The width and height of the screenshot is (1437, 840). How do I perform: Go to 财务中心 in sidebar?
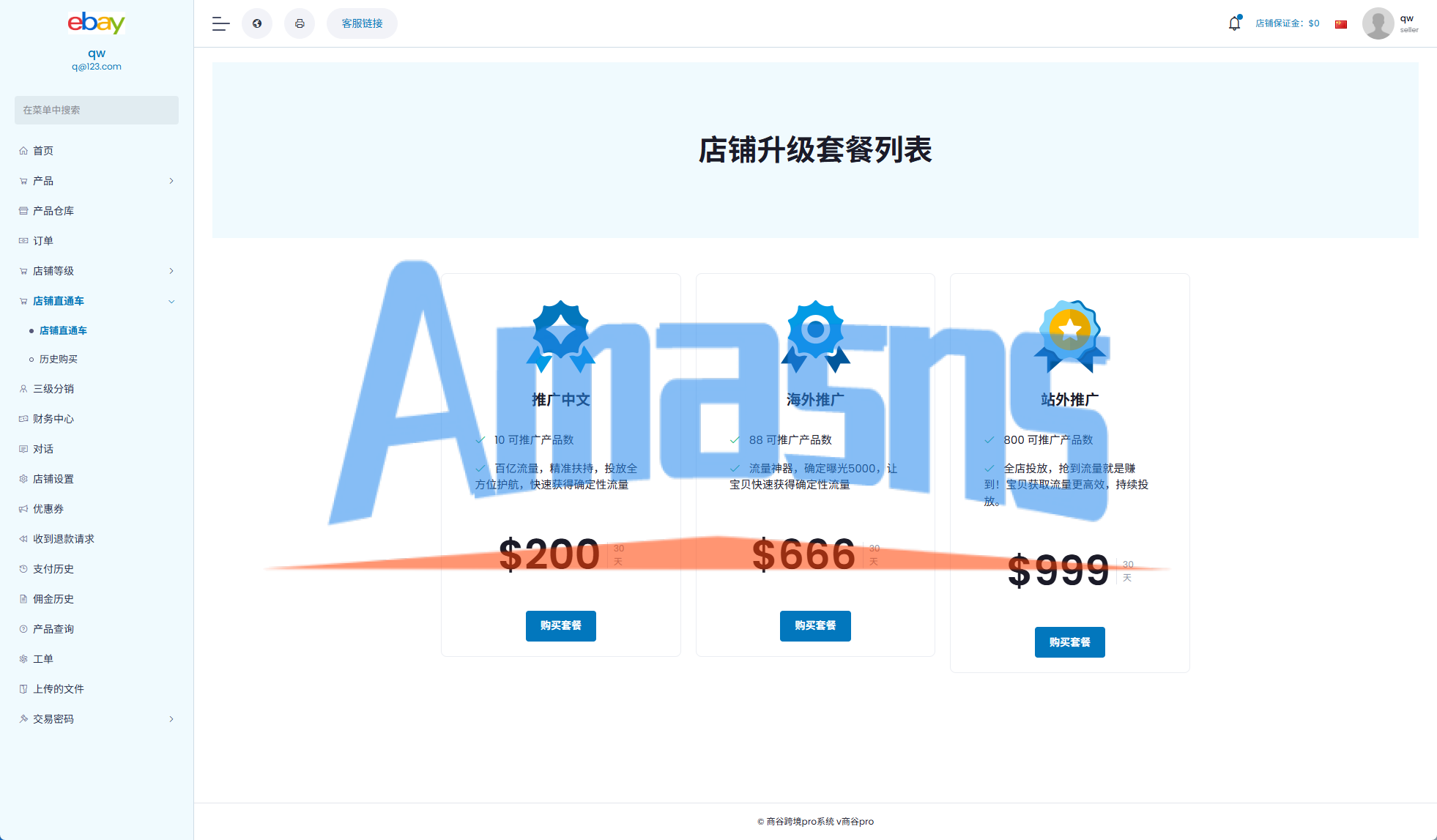point(53,419)
